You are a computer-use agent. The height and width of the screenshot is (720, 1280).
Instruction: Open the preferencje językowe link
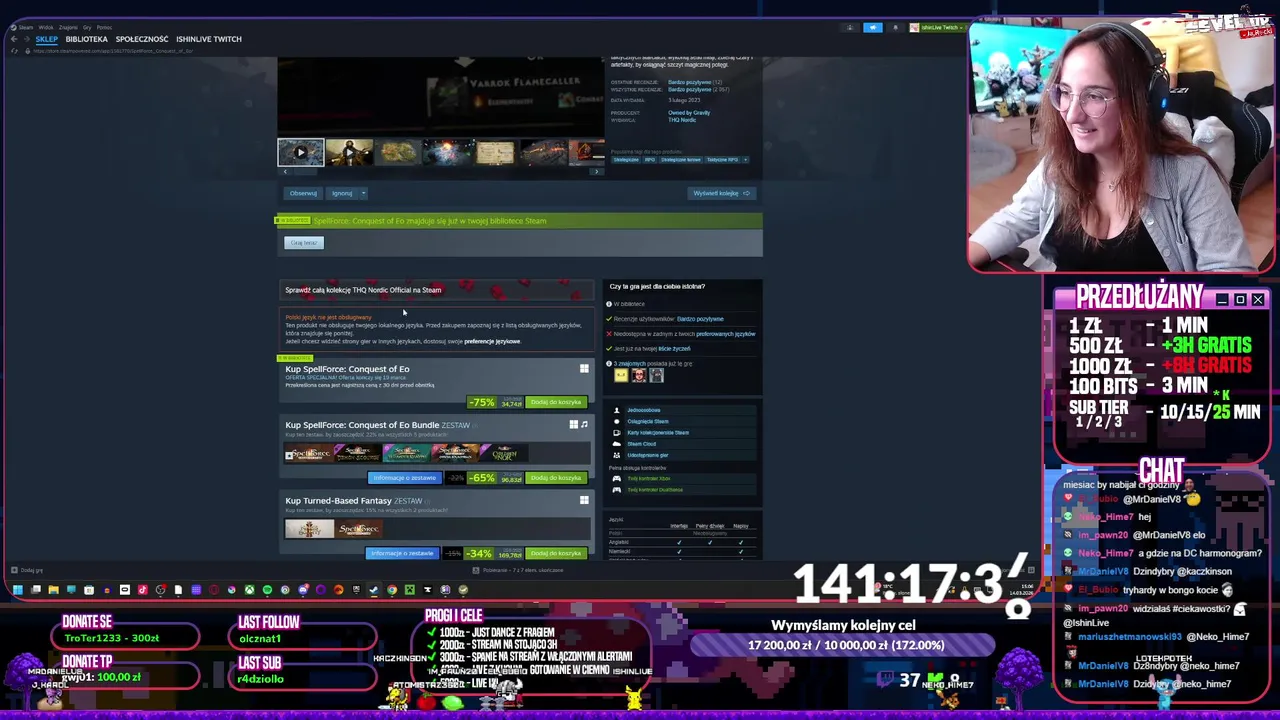[x=492, y=342]
